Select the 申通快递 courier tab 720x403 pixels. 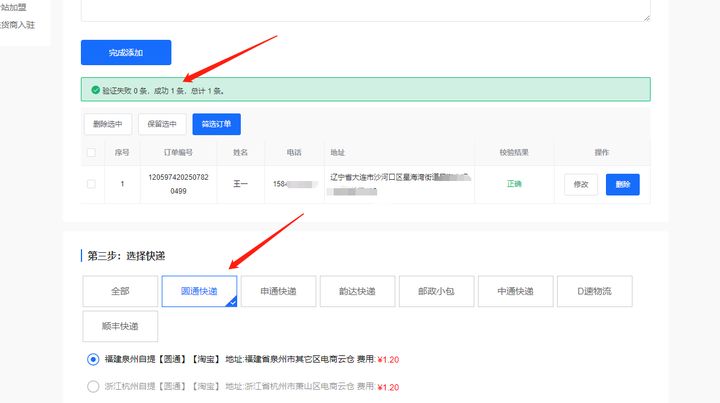click(278, 291)
